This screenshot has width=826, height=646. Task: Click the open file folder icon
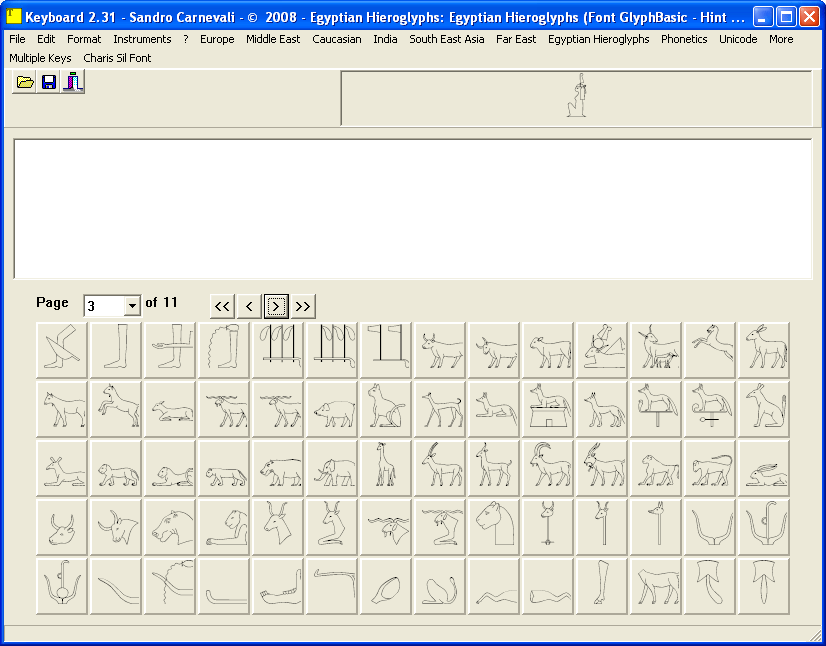point(24,82)
